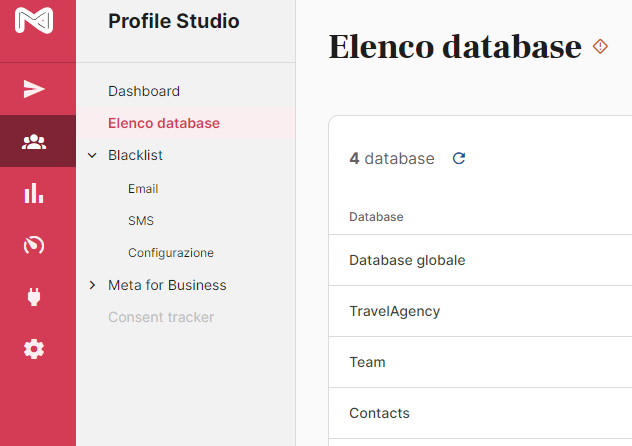Open the gear settings section
The width and height of the screenshot is (632, 446).
[34, 349]
